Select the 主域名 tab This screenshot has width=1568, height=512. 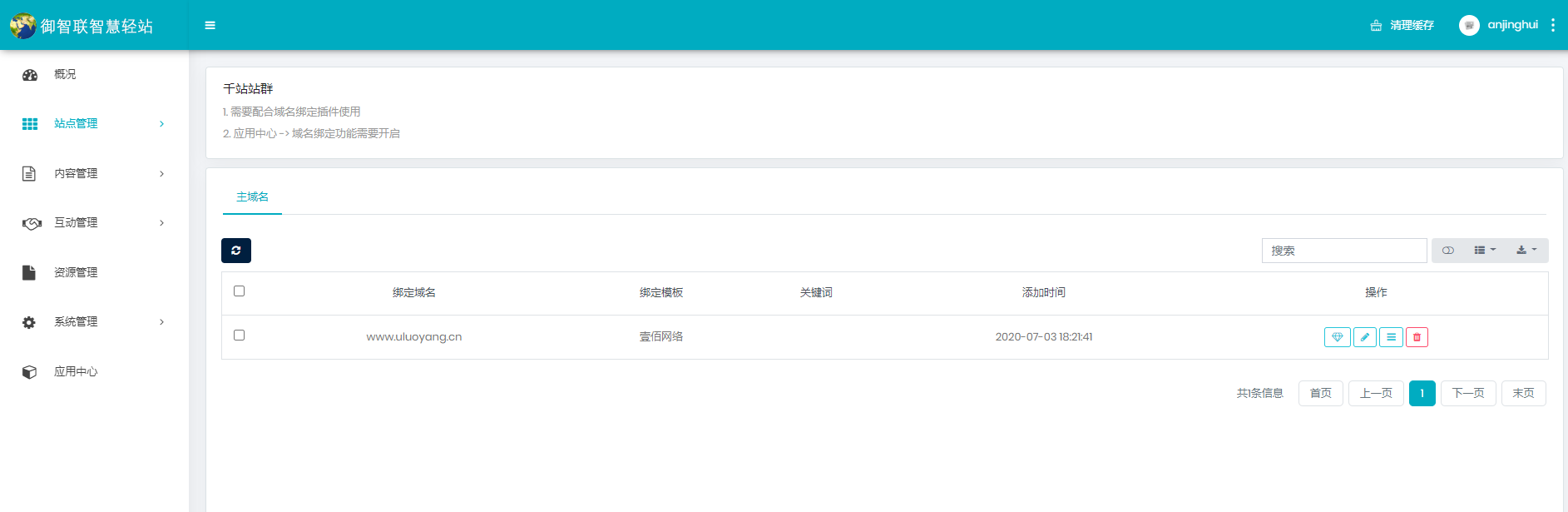pos(252,197)
